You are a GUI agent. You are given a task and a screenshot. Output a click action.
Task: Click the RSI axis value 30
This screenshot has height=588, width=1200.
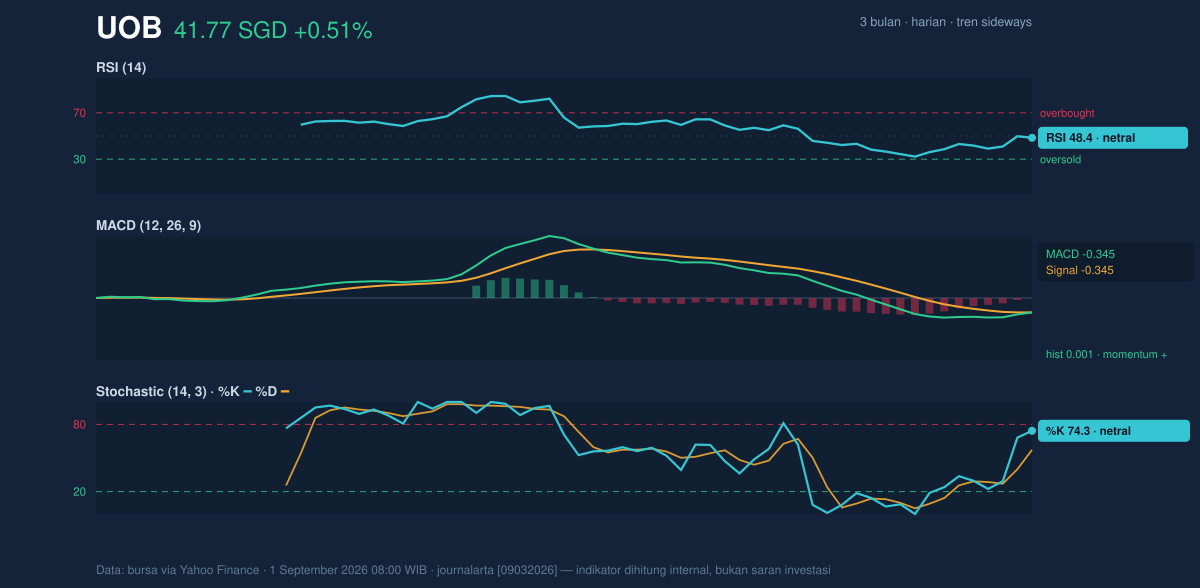click(x=79, y=159)
